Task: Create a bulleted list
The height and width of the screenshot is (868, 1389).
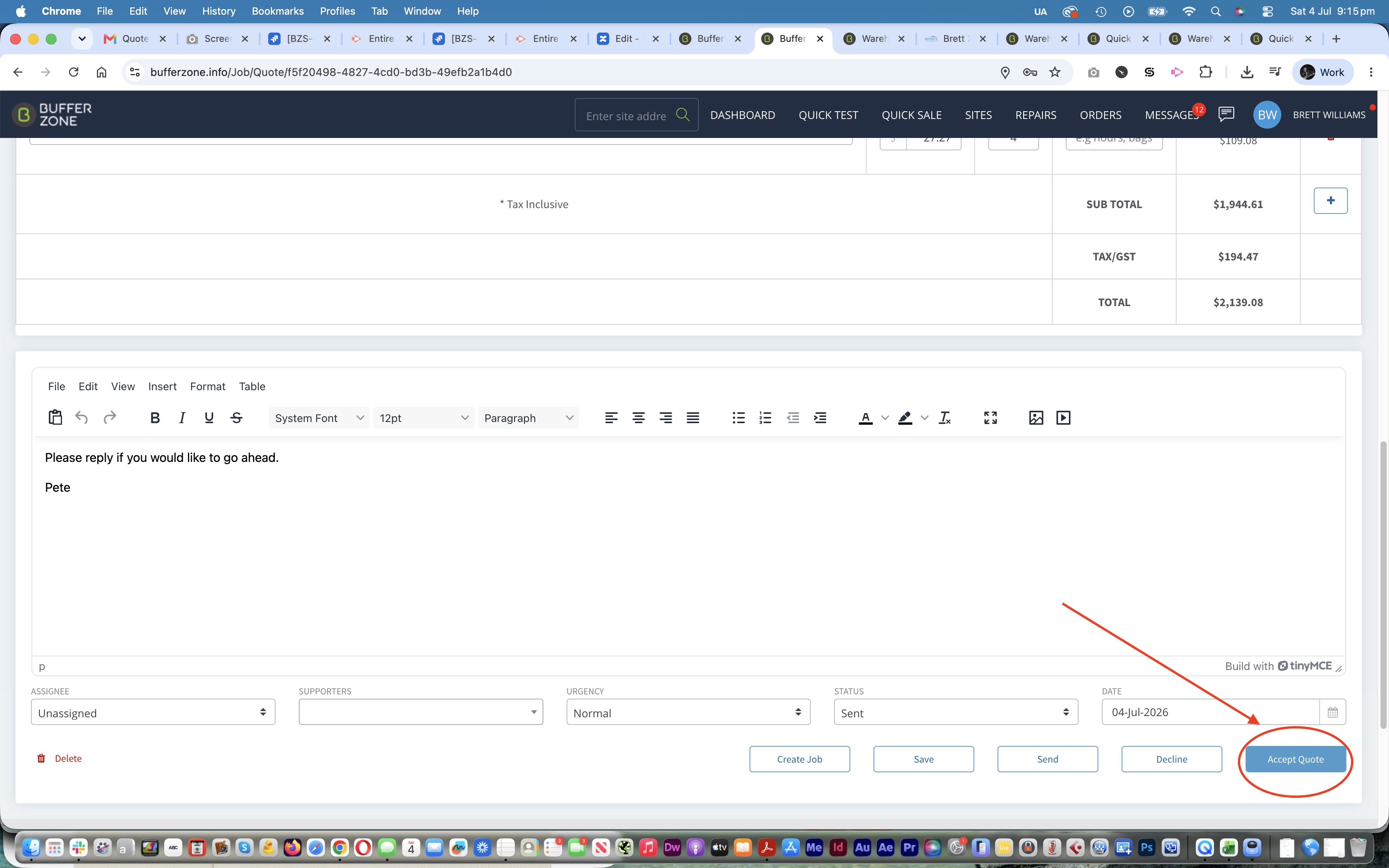Action: pos(738,418)
